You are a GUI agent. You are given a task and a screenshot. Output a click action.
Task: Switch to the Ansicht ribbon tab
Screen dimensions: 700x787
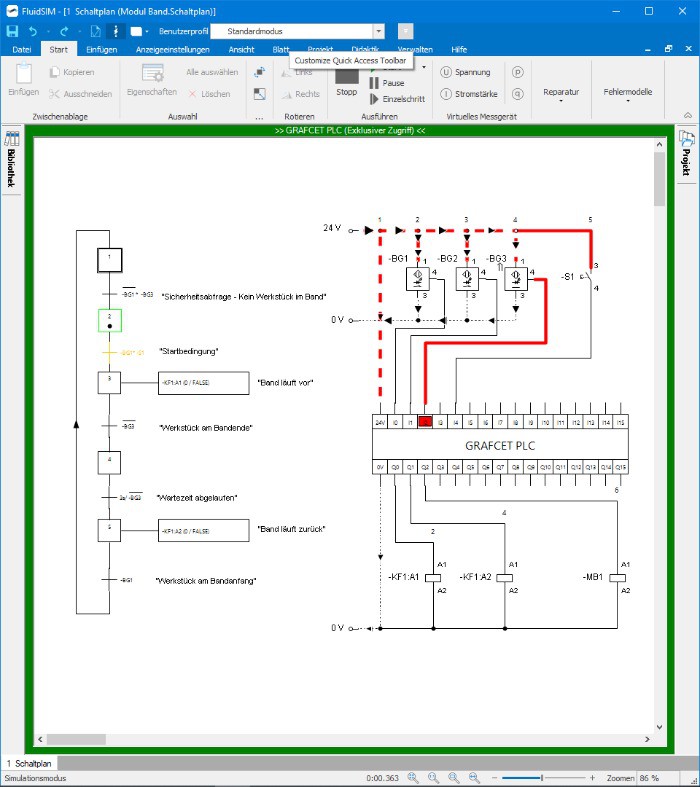[240, 48]
